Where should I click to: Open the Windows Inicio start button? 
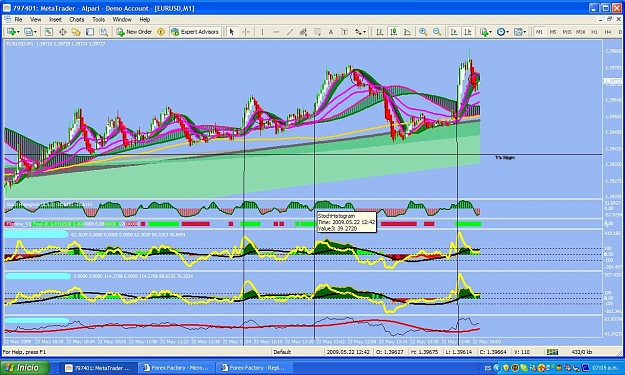coord(25,367)
